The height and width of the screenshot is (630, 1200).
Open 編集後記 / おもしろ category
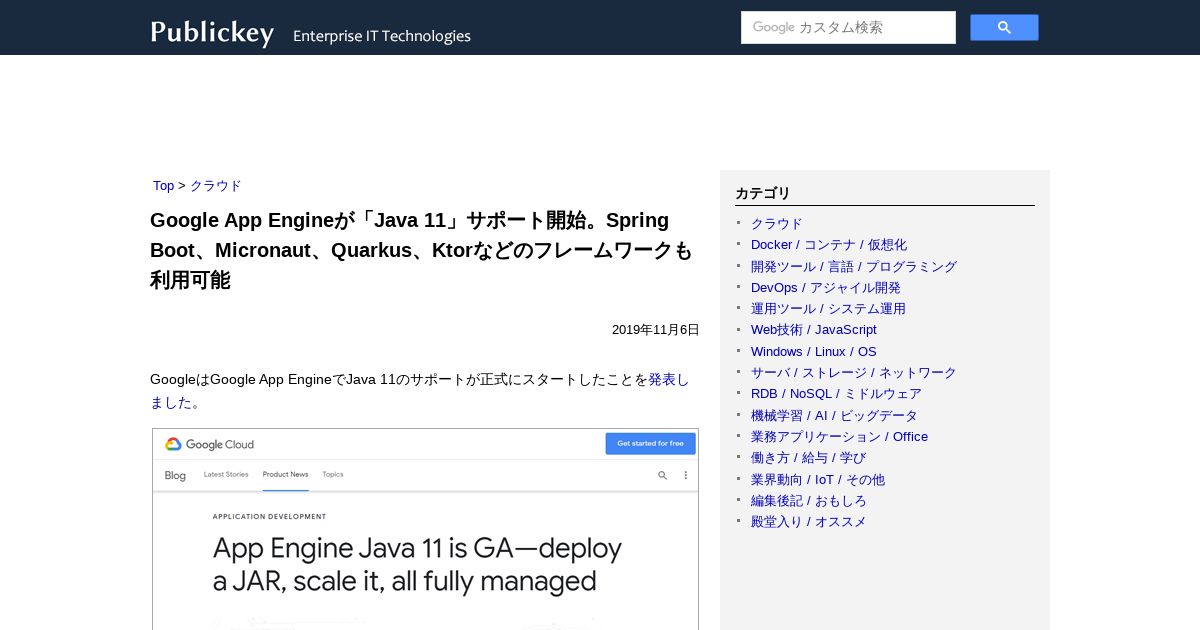pos(809,500)
